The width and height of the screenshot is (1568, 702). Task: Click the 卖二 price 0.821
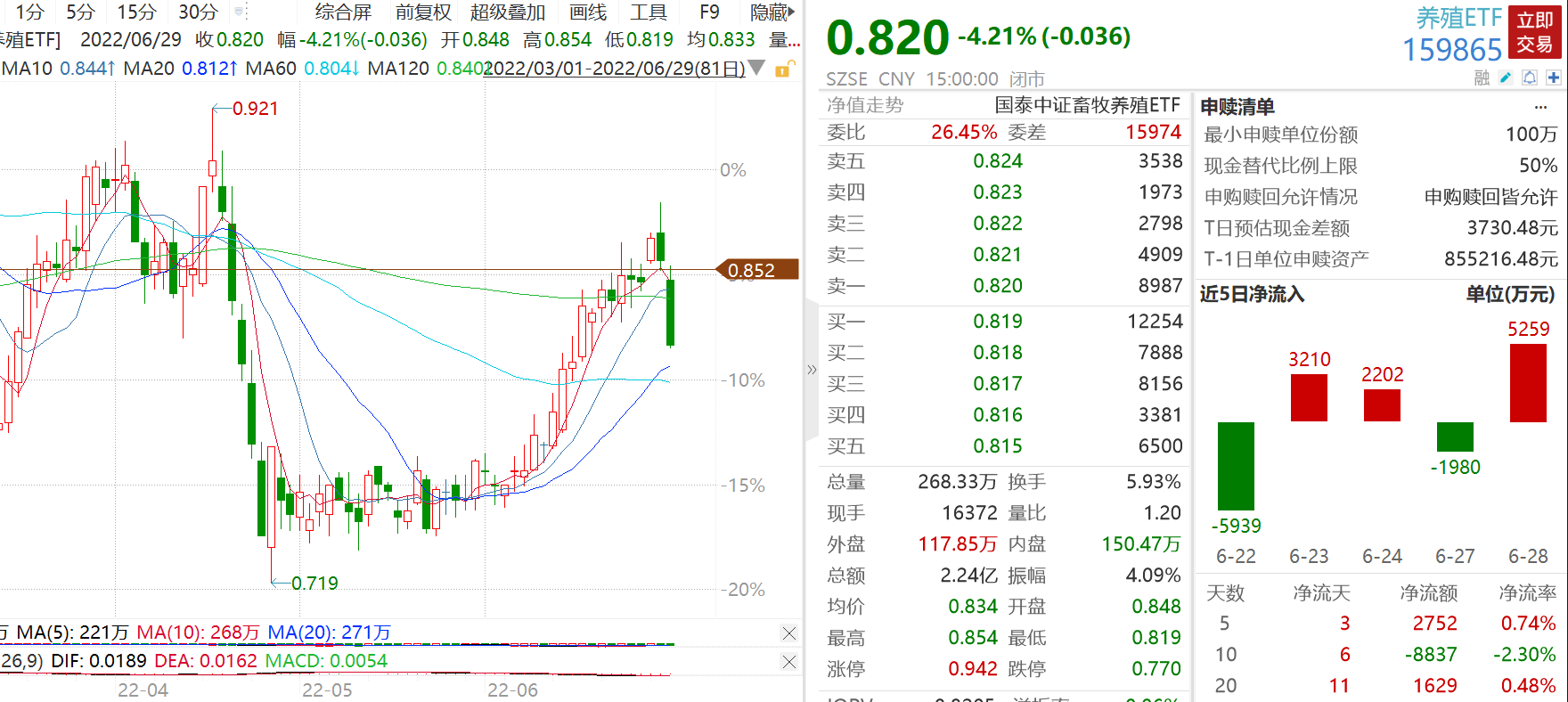pyautogui.click(x=998, y=255)
